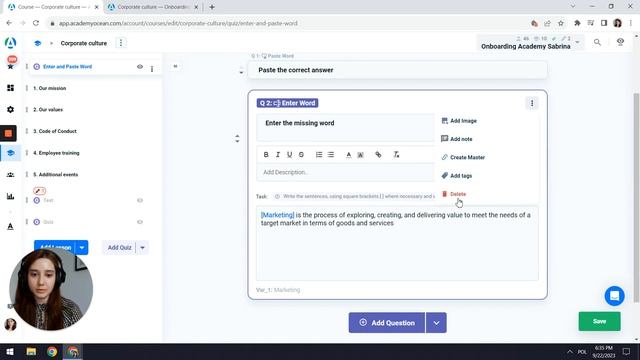This screenshot has height=360, width=640.
Task: Open File Explorer from the taskbar
Action: (x=31, y=352)
